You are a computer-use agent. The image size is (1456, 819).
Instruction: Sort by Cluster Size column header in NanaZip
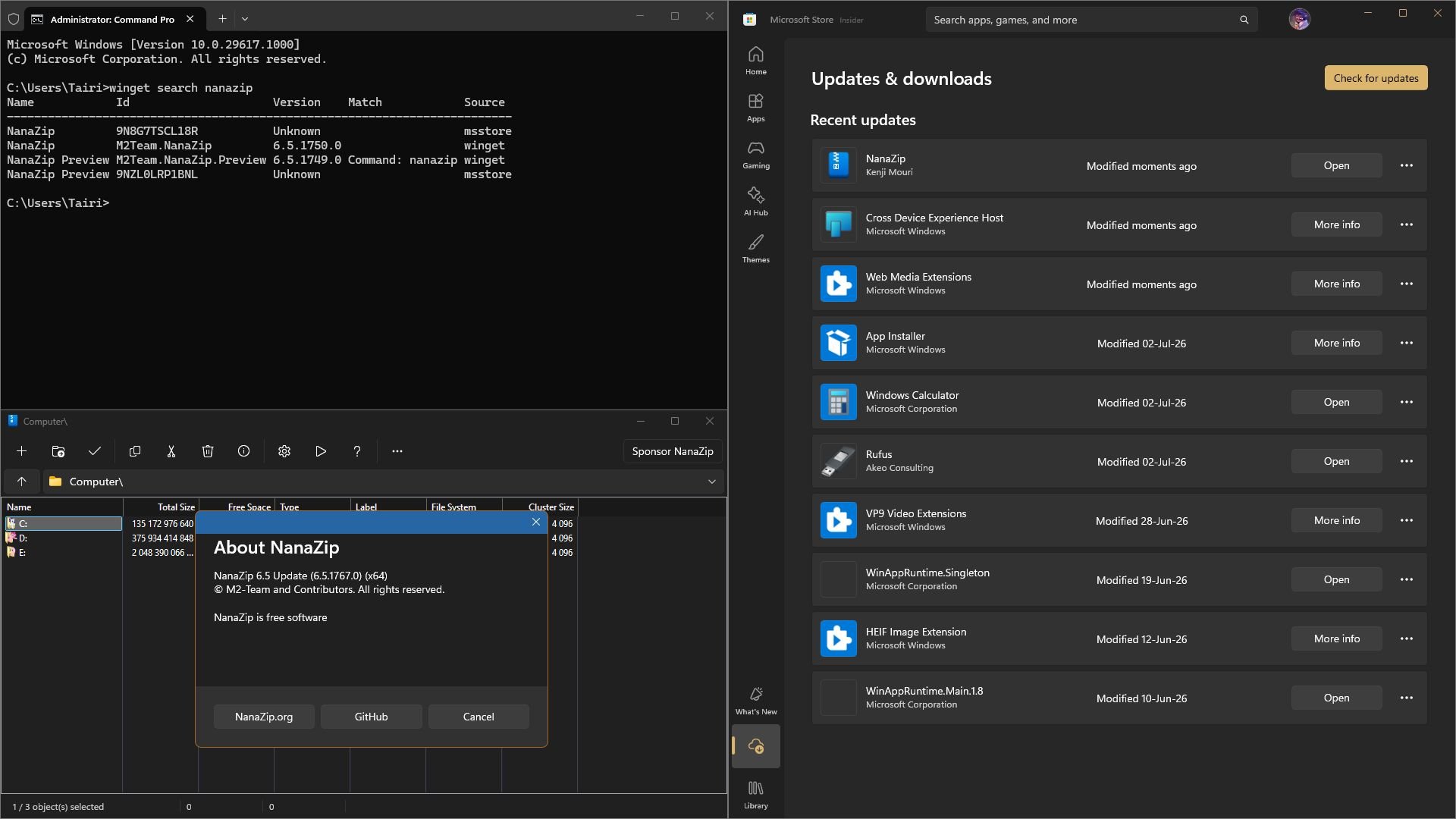click(540, 507)
